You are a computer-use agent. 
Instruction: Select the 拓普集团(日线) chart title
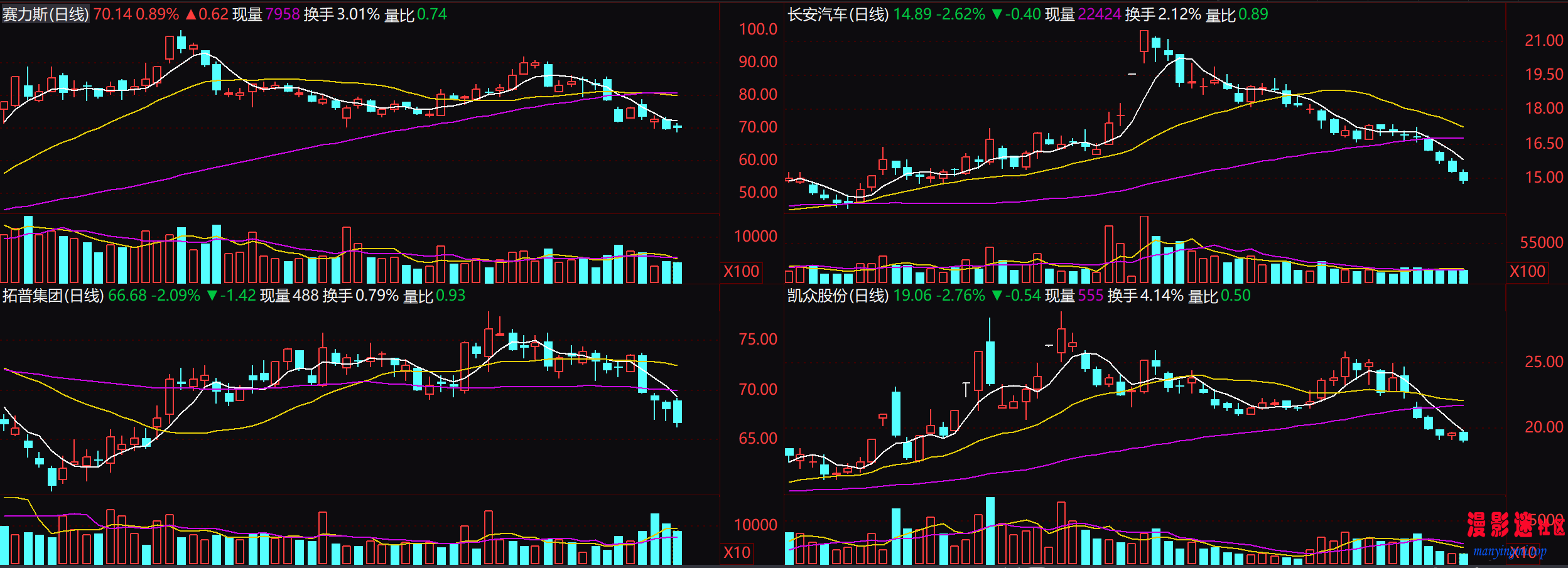[x=53, y=296]
